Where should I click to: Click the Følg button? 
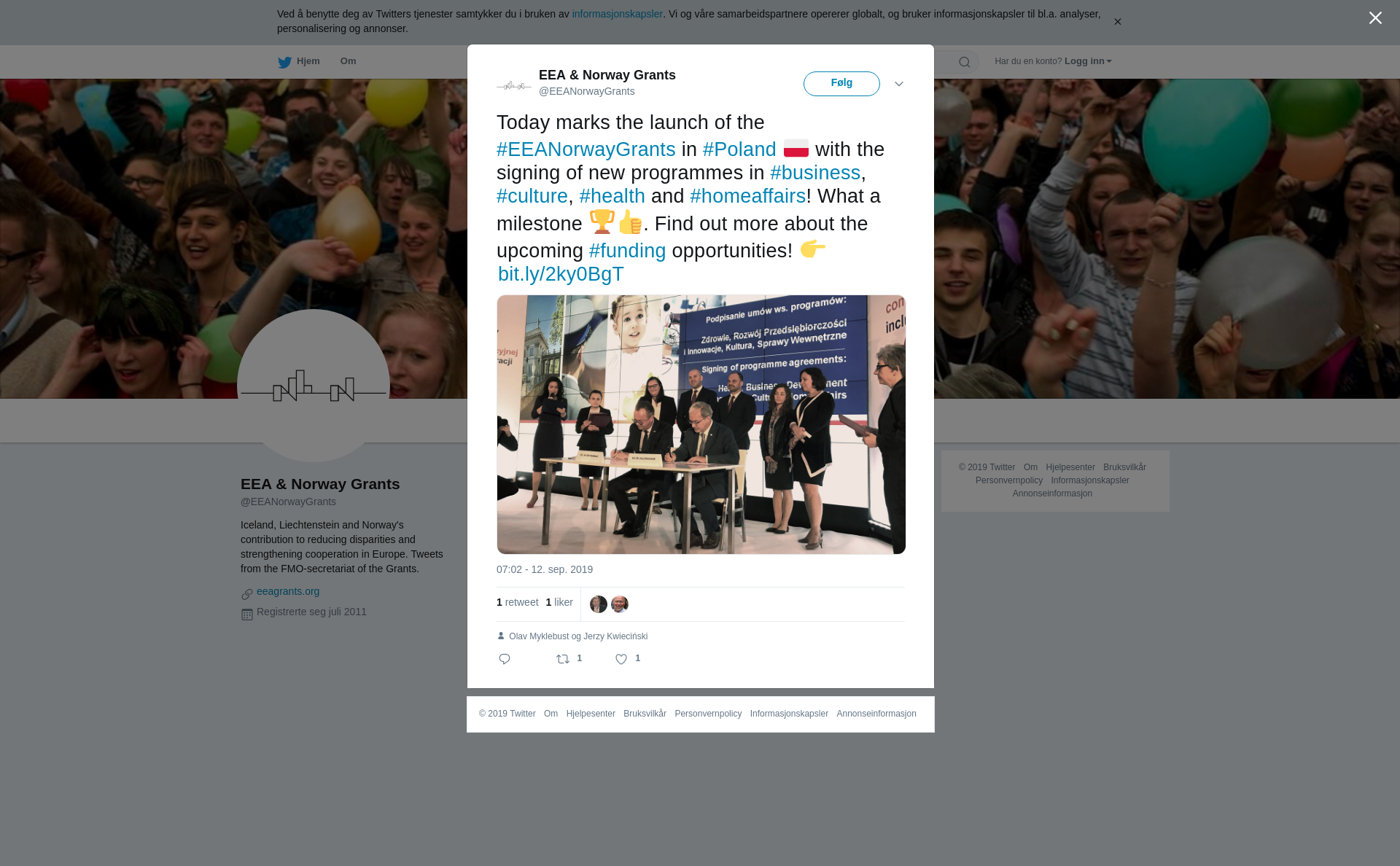tap(841, 84)
